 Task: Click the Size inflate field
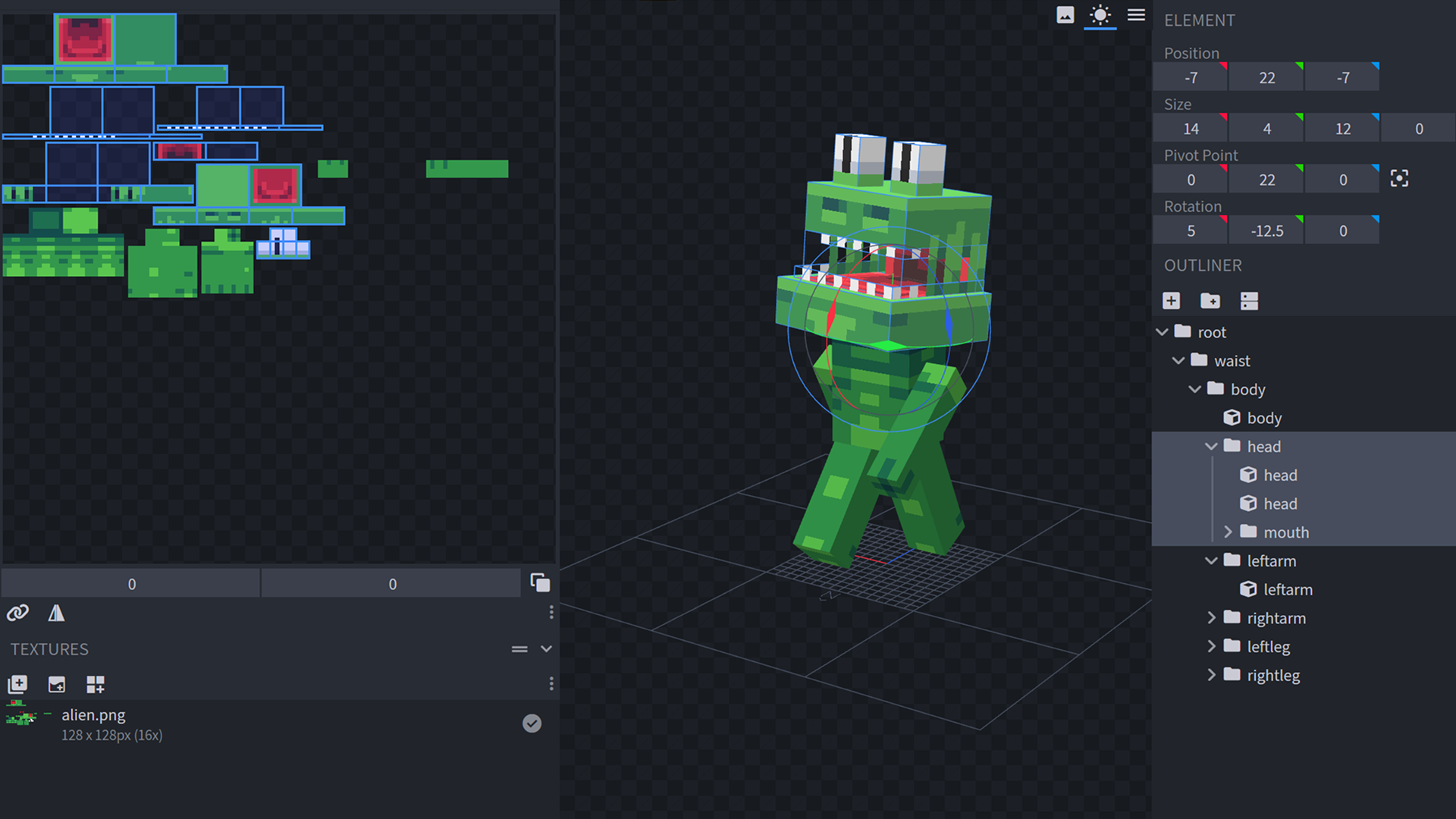1418,128
